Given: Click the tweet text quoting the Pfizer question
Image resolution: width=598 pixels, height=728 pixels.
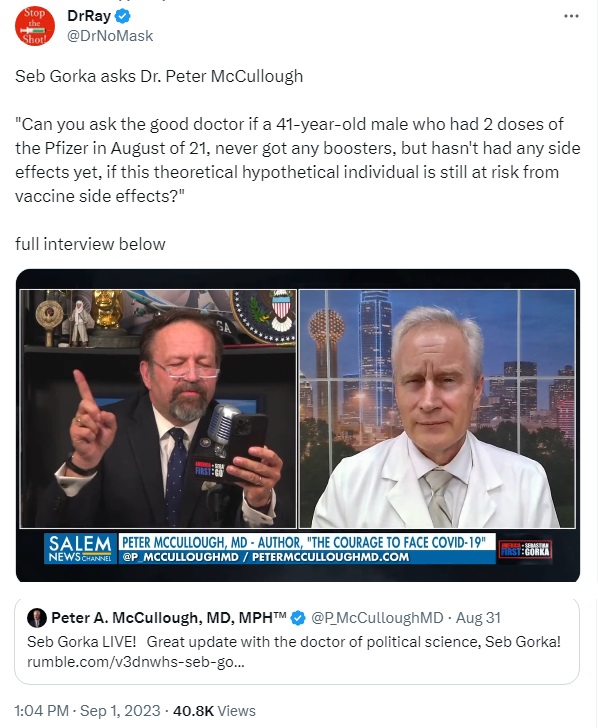Looking at the screenshot, I should pyautogui.click(x=298, y=160).
